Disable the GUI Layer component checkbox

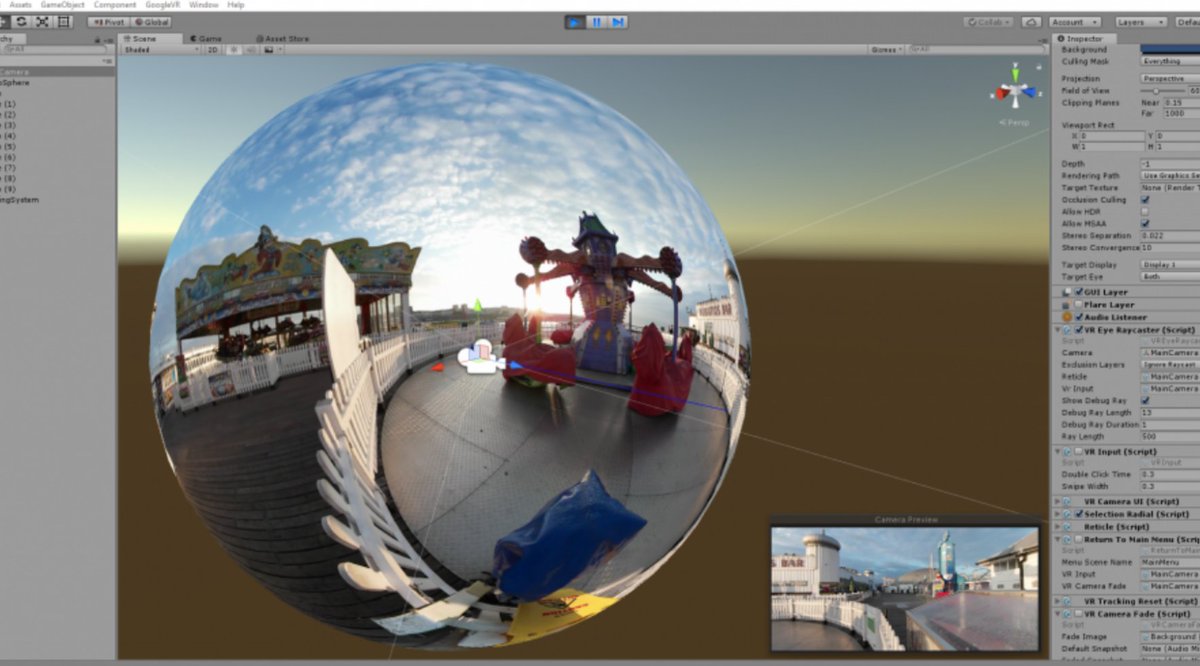click(1079, 292)
